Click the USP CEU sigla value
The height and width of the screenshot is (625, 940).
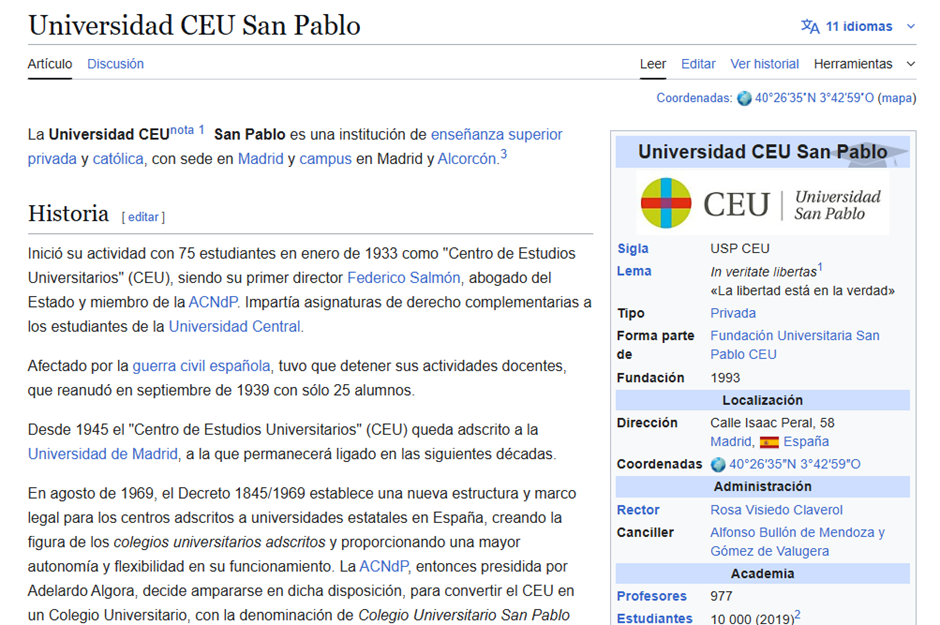[740, 249]
